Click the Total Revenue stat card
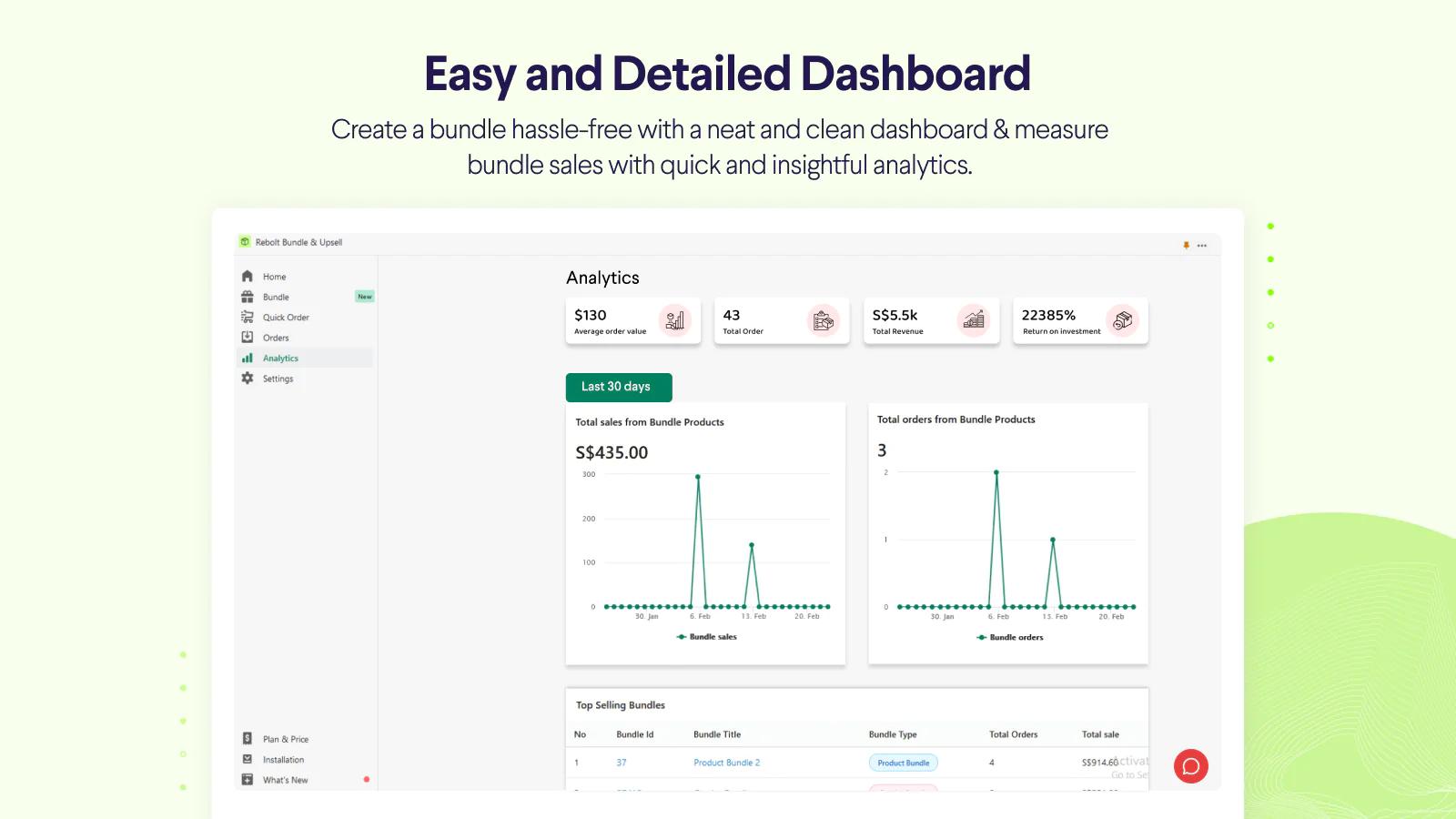Screen dimensions: 1456x819 930,320
